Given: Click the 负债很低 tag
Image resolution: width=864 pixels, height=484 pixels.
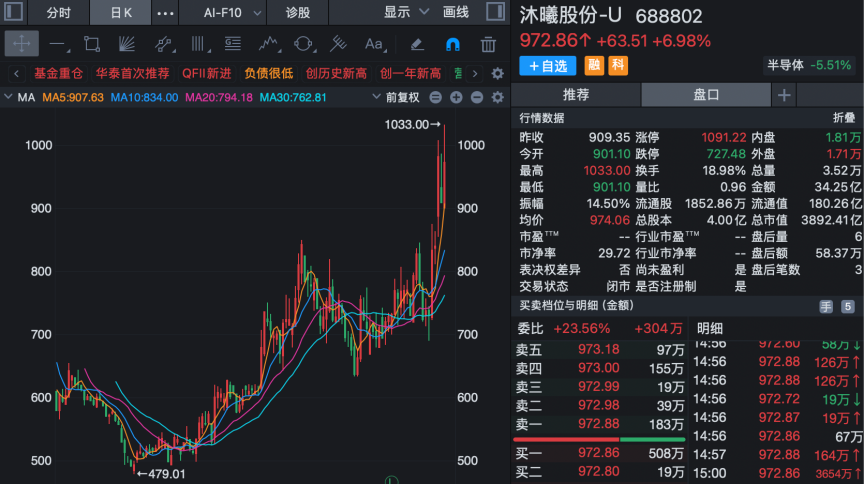Looking at the screenshot, I should click(269, 73).
